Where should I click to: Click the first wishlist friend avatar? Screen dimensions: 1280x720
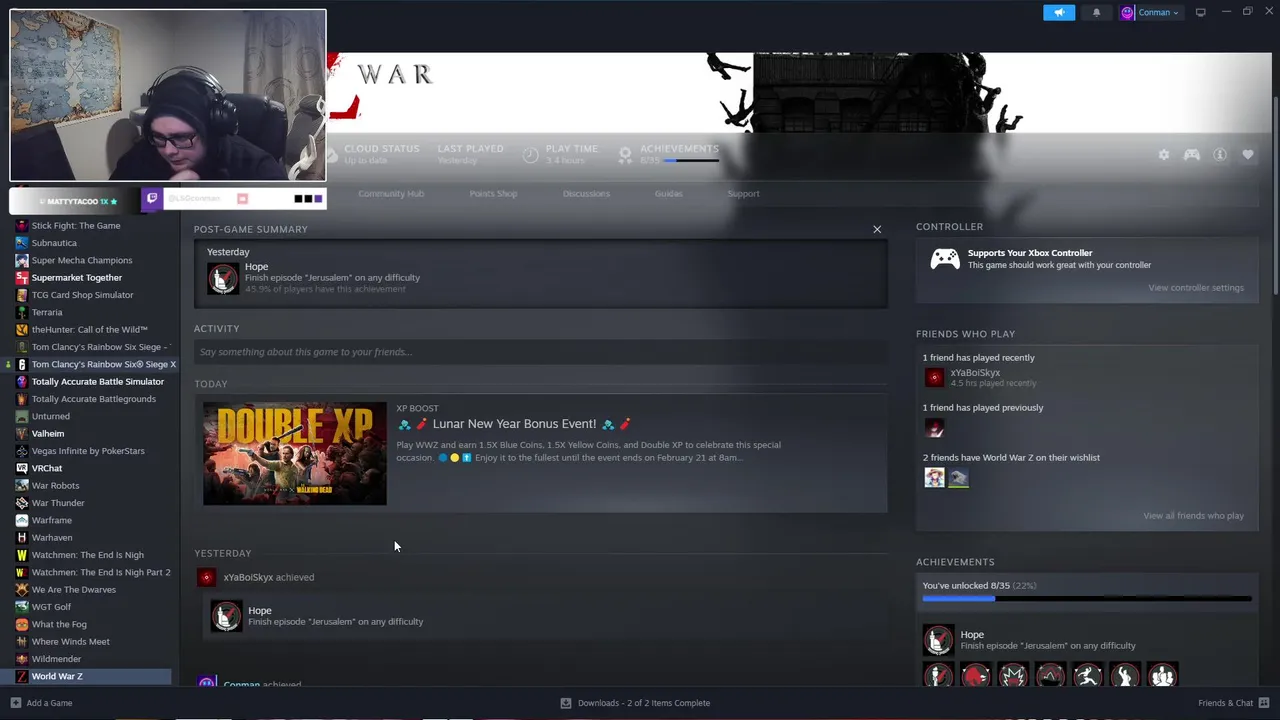click(x=934, y=478)
